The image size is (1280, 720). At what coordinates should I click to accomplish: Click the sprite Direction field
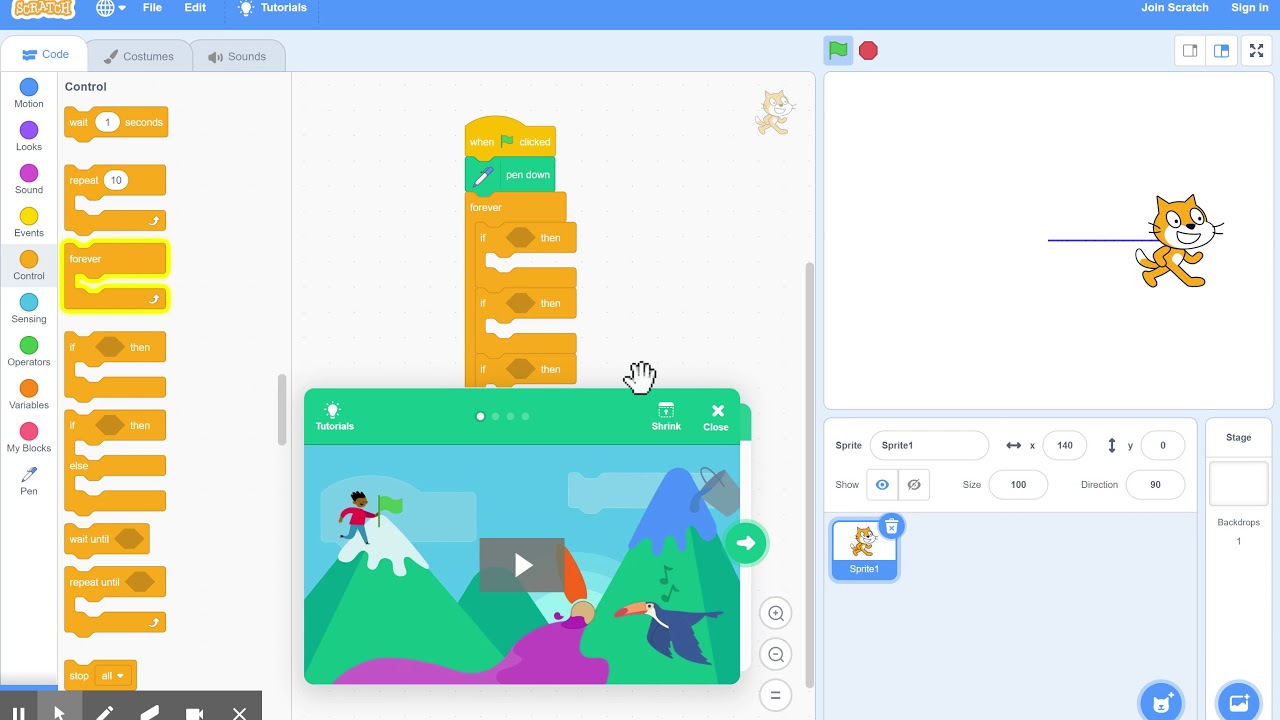(x=1155, y=484)
